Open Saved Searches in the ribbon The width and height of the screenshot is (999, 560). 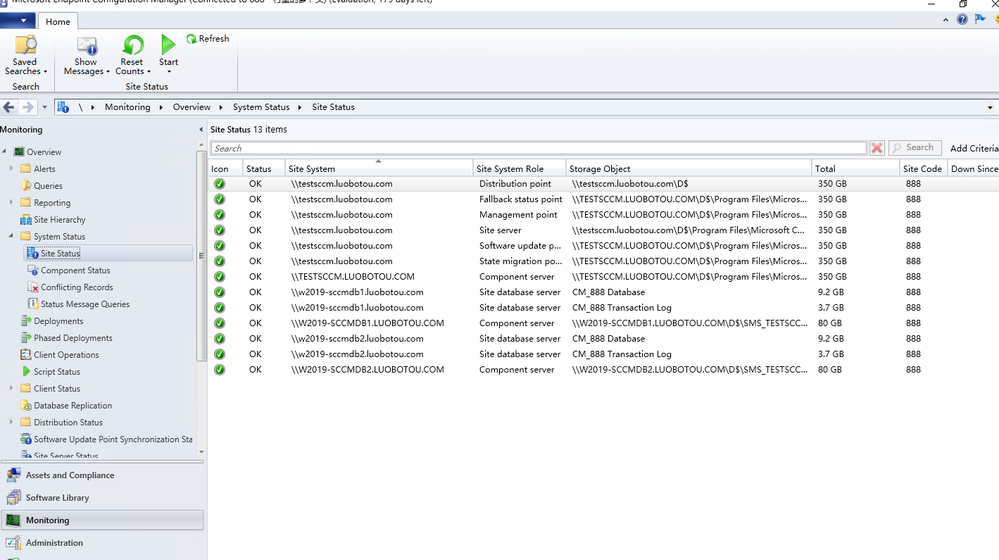tap(25, 55)
